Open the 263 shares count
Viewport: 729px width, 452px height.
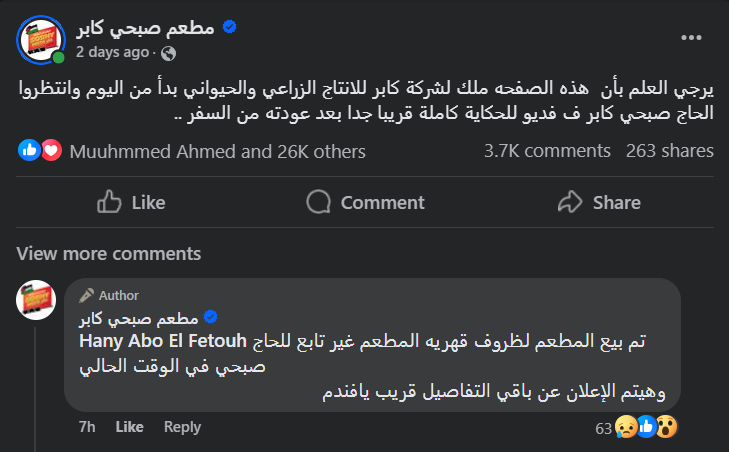click(x=670, y=152)
